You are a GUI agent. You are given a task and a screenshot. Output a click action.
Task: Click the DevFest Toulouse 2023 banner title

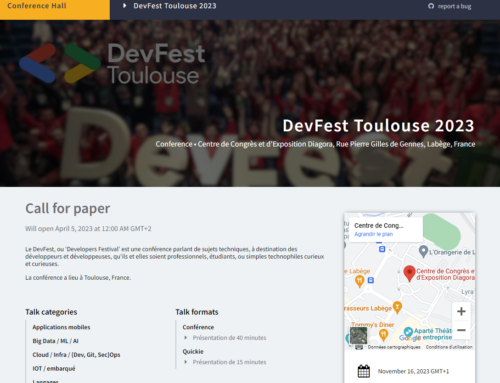click(378, 126)
